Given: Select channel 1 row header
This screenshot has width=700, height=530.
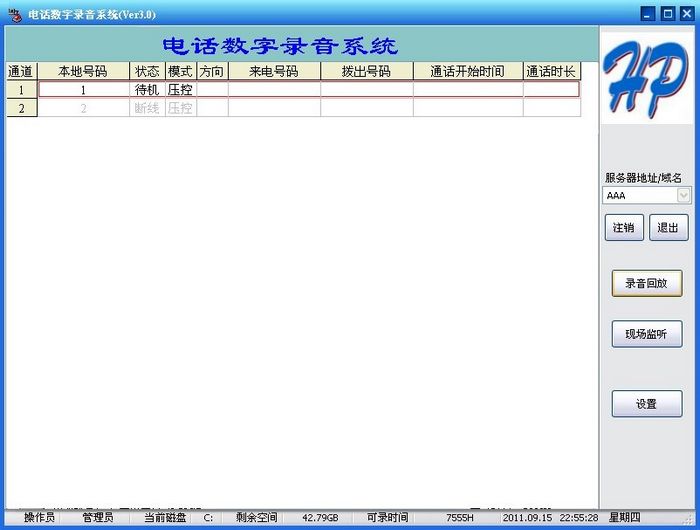Looking at the screenshot, I should (21, 90).
